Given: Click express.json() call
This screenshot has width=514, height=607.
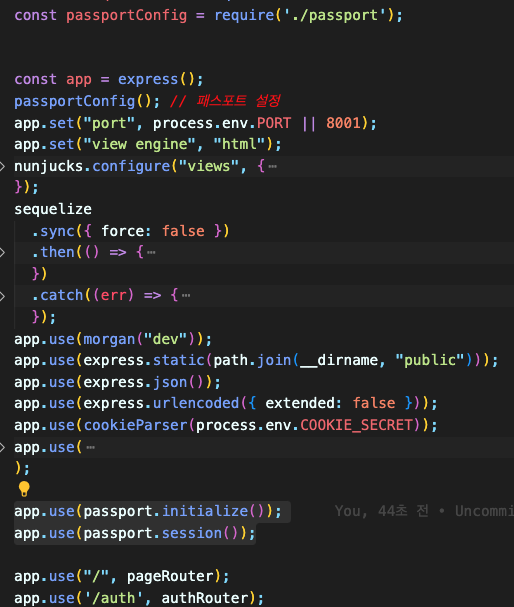Looking at the screenshot, I should coord(144,382).
